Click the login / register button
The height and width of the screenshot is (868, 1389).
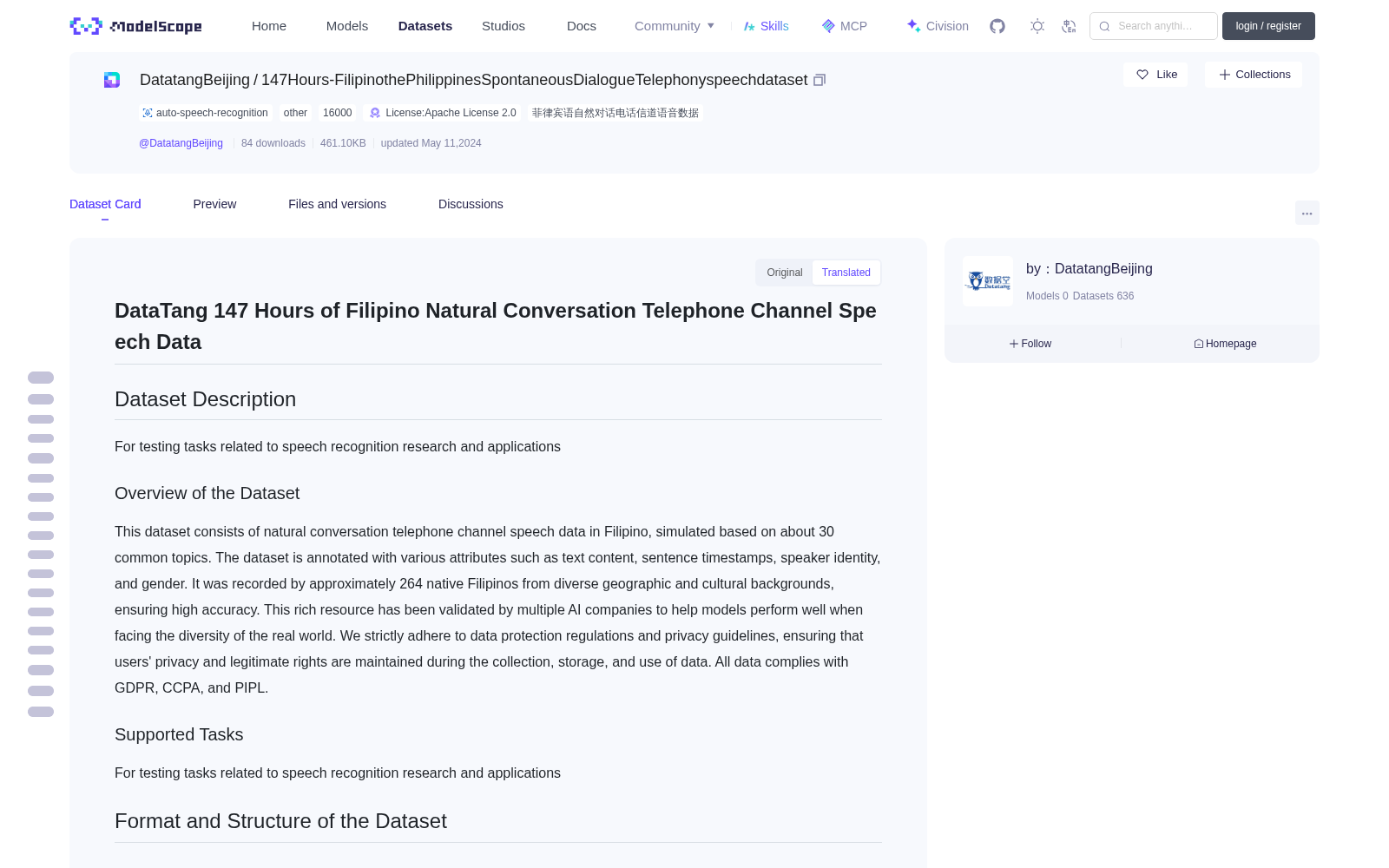[x=1268, y=26]
